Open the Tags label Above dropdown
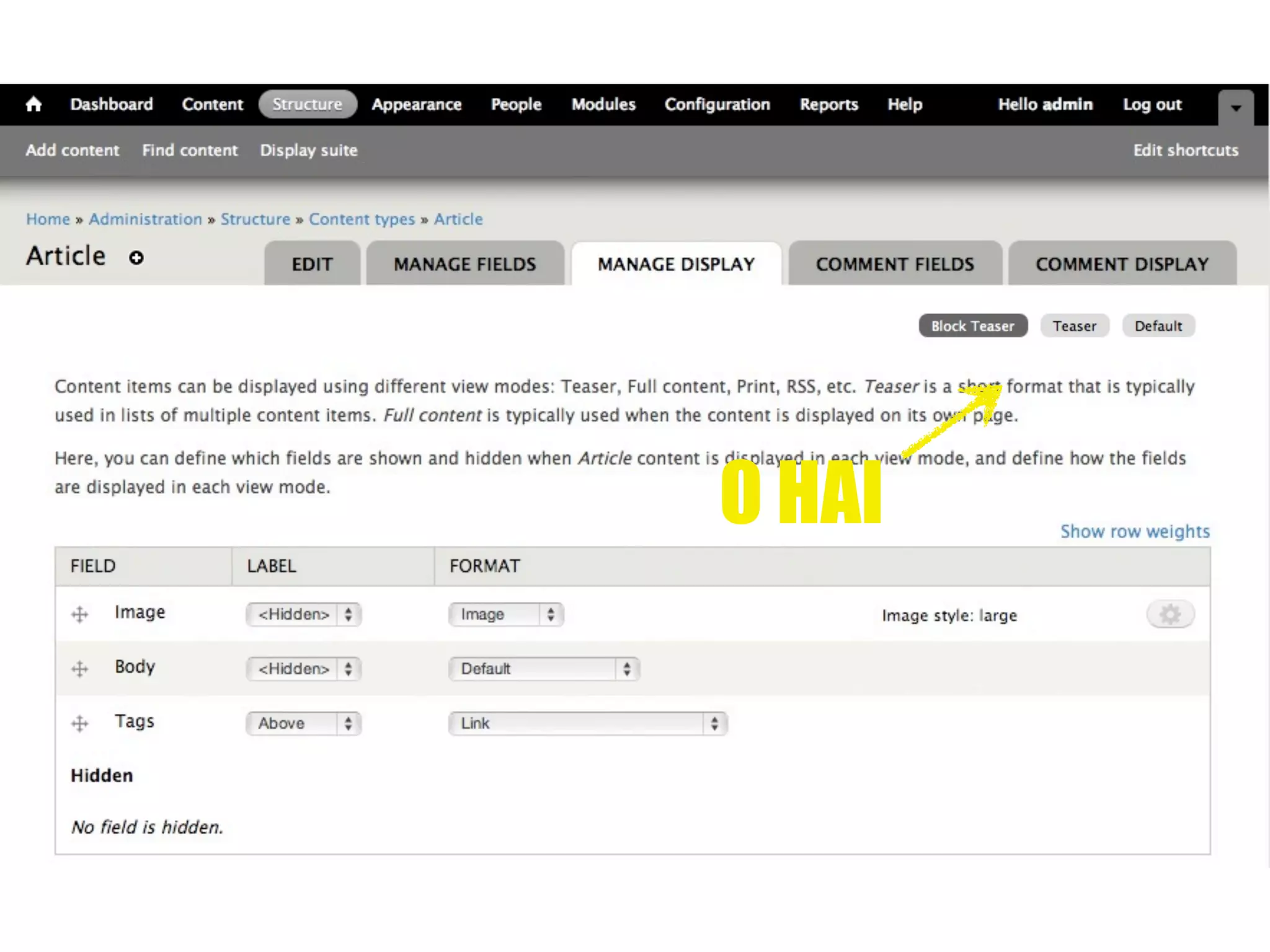This screenshot has height=952, width=1270. click(303, 723)
